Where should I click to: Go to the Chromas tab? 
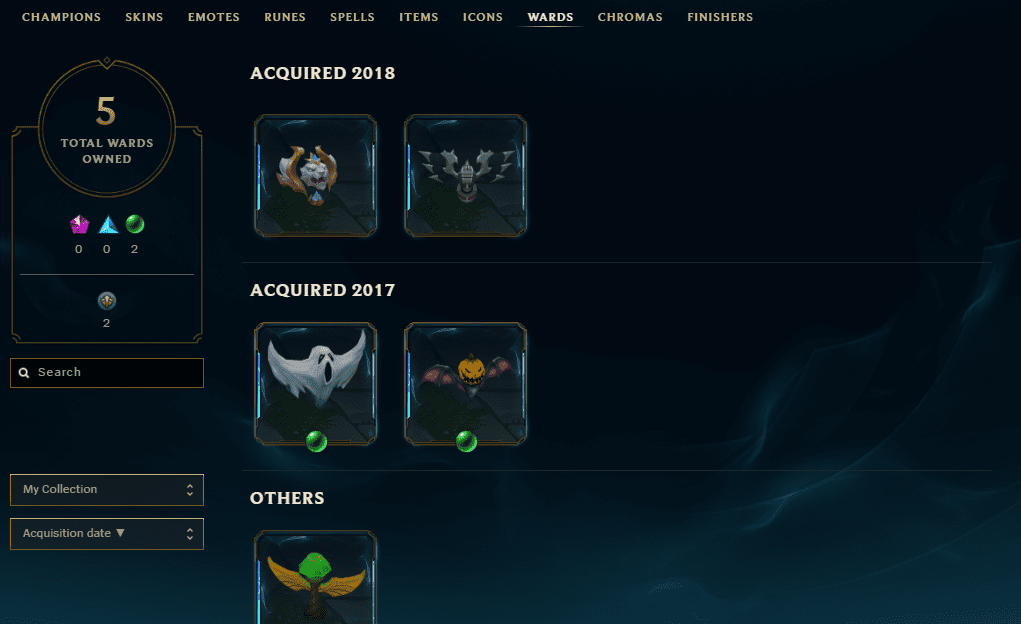630,17
